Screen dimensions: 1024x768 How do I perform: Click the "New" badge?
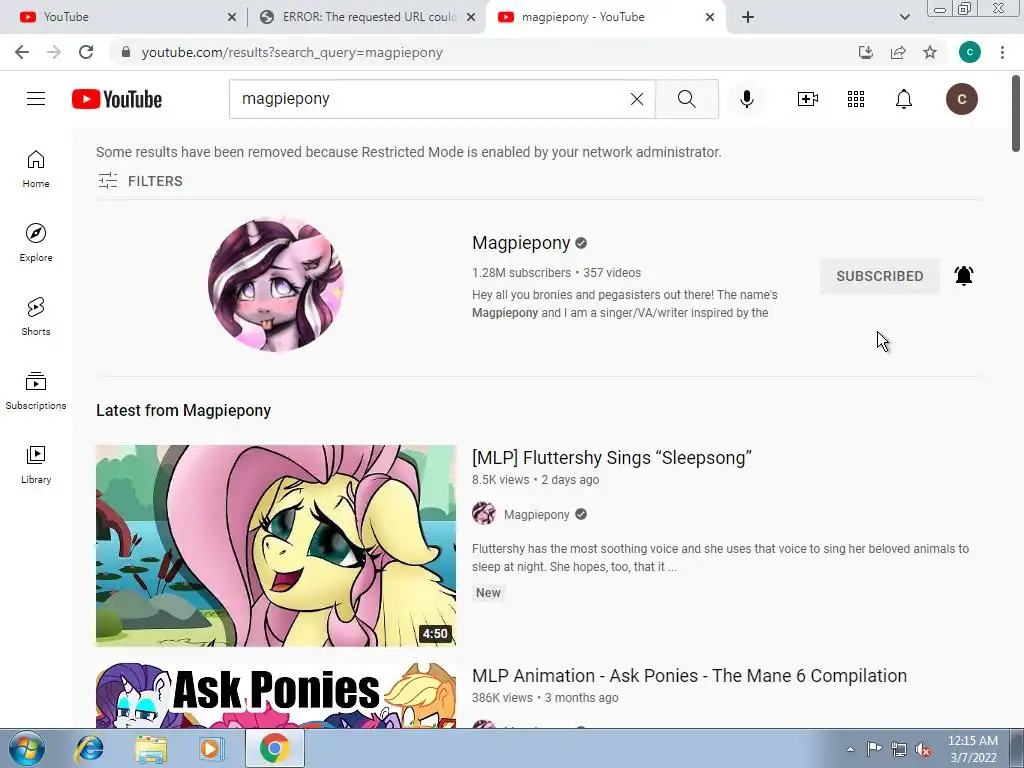click(488, 593)
